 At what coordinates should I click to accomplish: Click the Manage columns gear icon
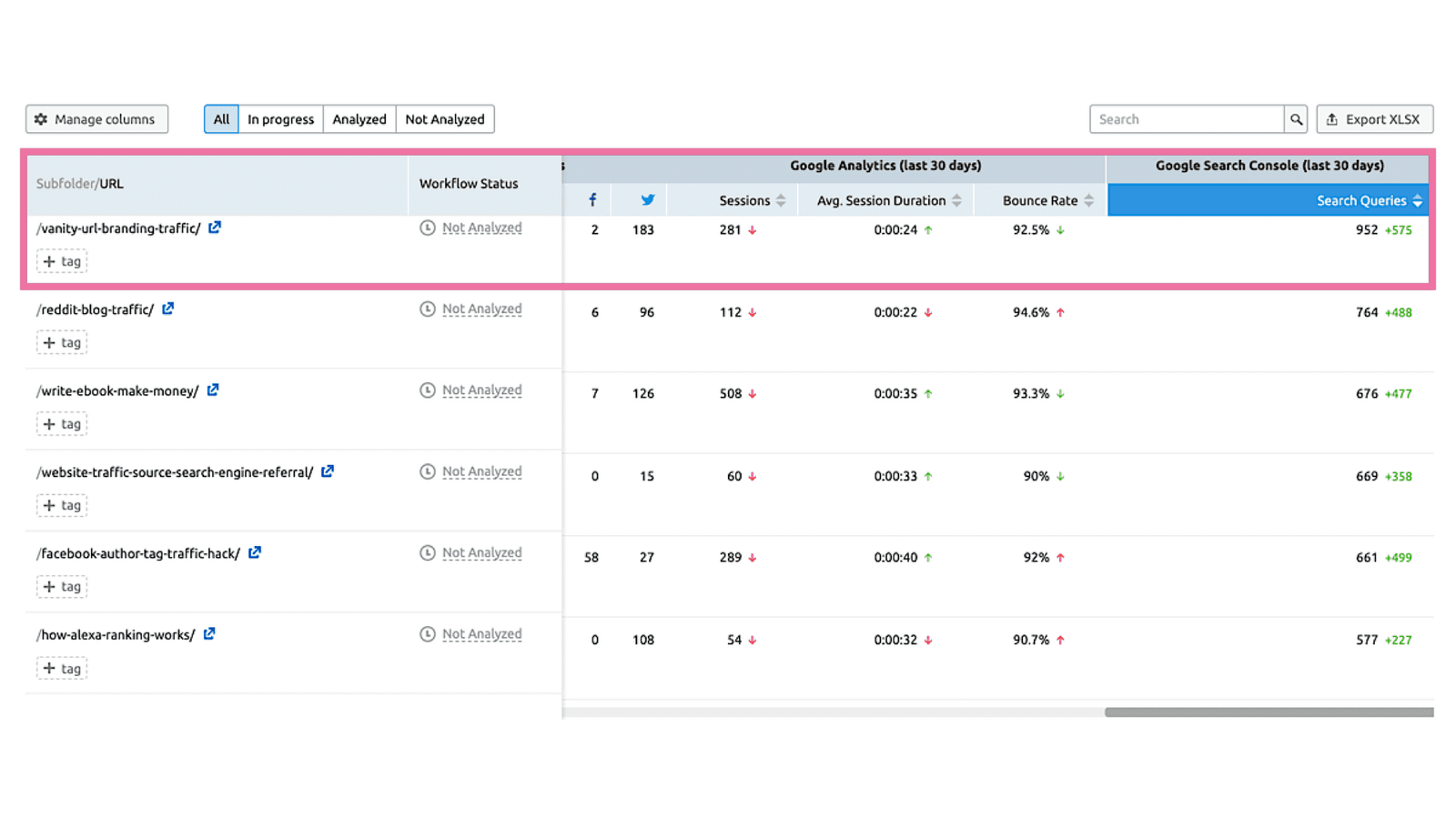click(x=40, y=118)
